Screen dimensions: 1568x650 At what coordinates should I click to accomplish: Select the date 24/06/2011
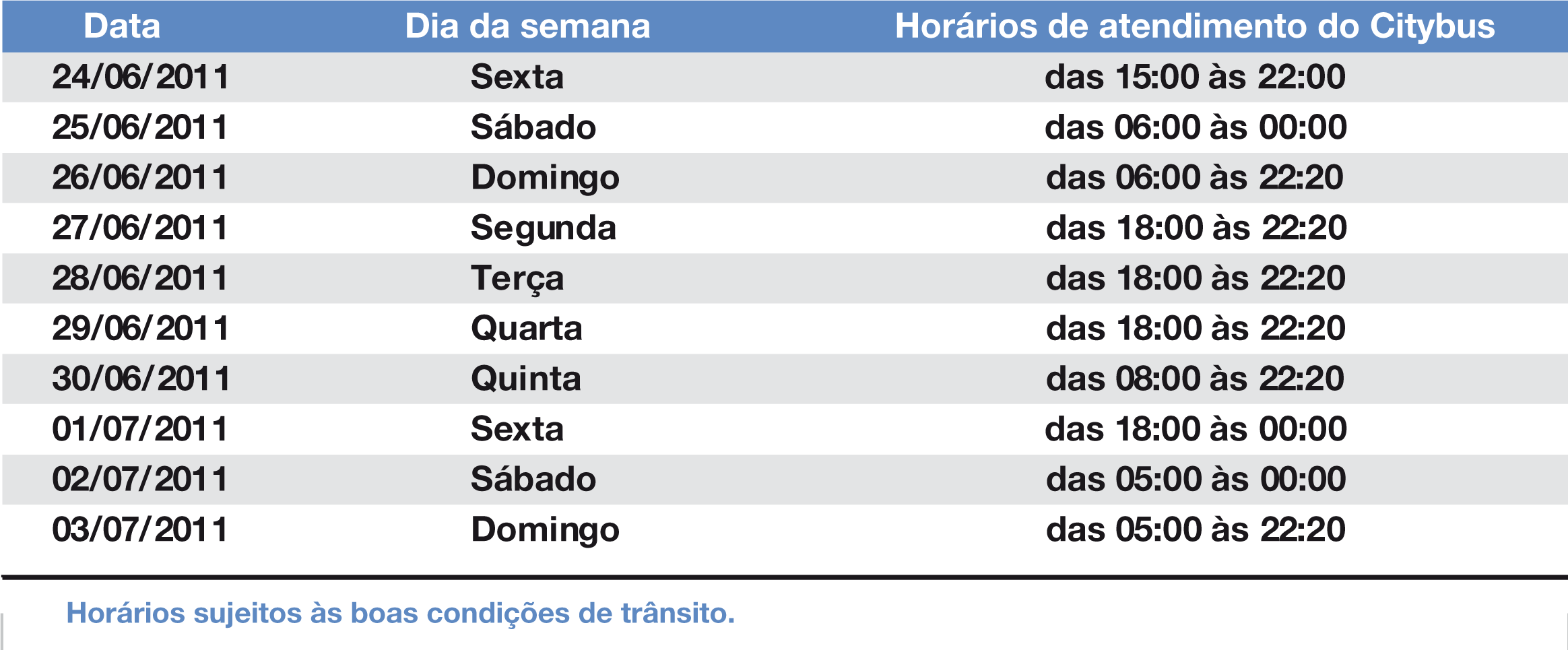click(141, 77)
